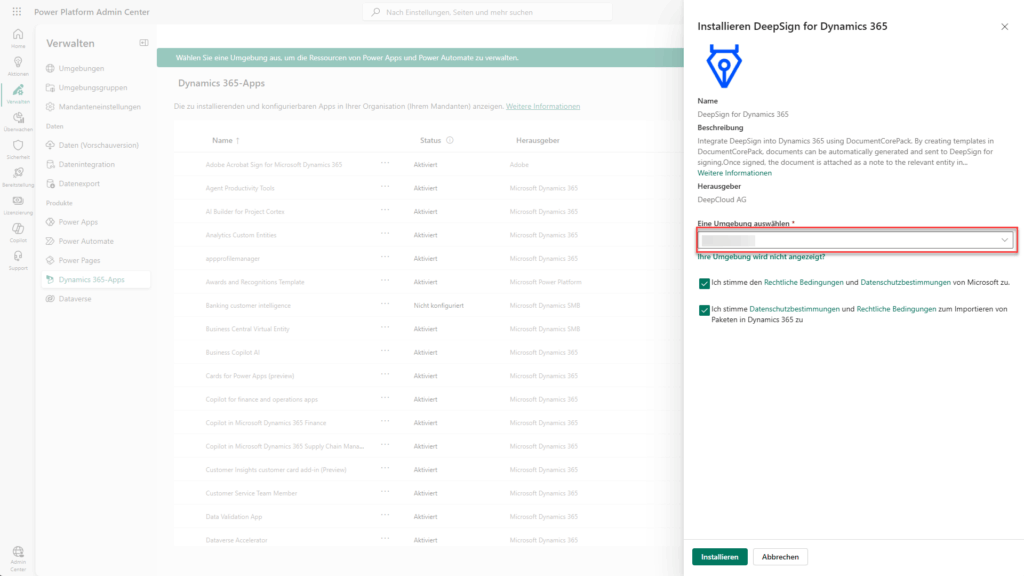
Task: Click the Status column header
Action: [430, 140]
